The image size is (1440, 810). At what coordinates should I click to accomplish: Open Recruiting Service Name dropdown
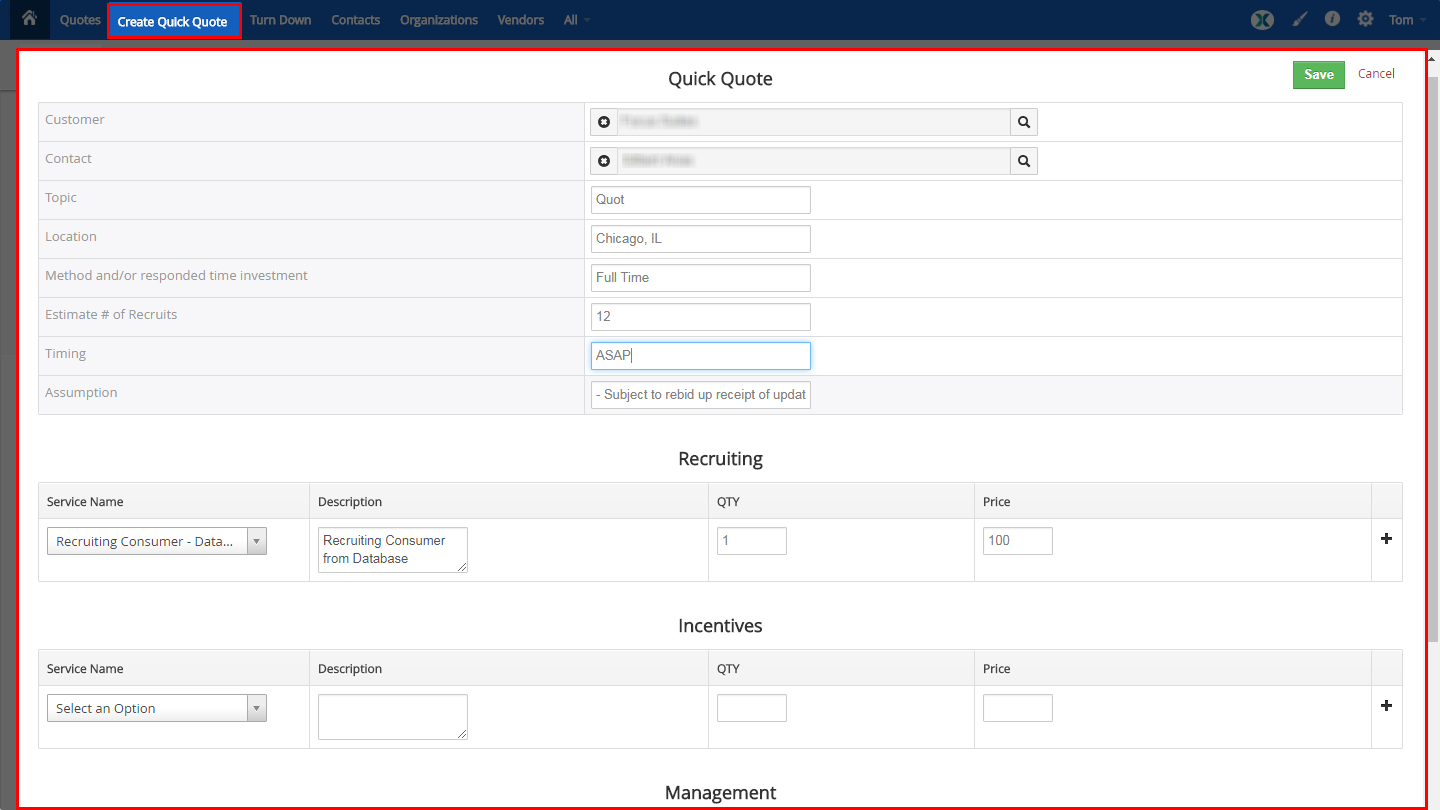point(157,541)
